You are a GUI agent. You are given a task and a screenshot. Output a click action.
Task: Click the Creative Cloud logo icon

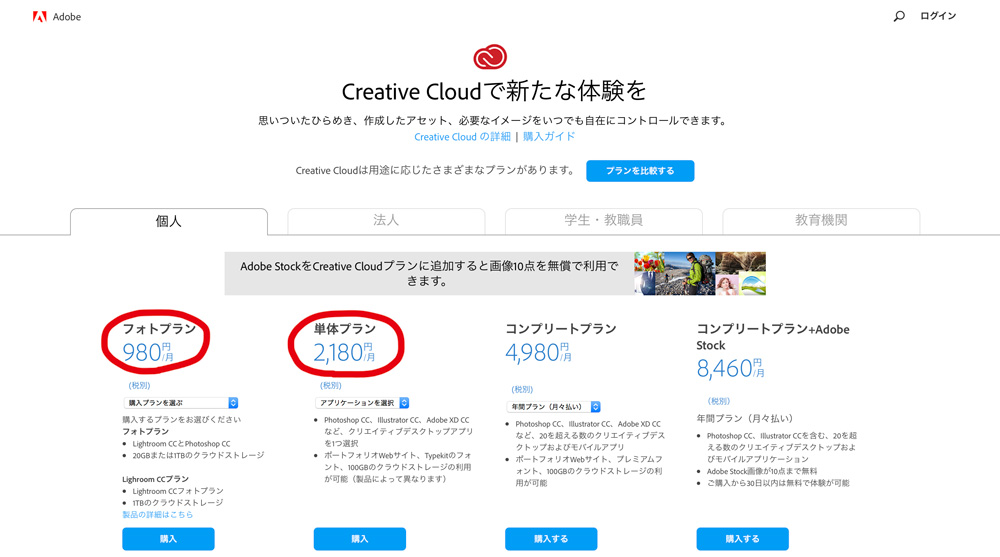(490, 57)
